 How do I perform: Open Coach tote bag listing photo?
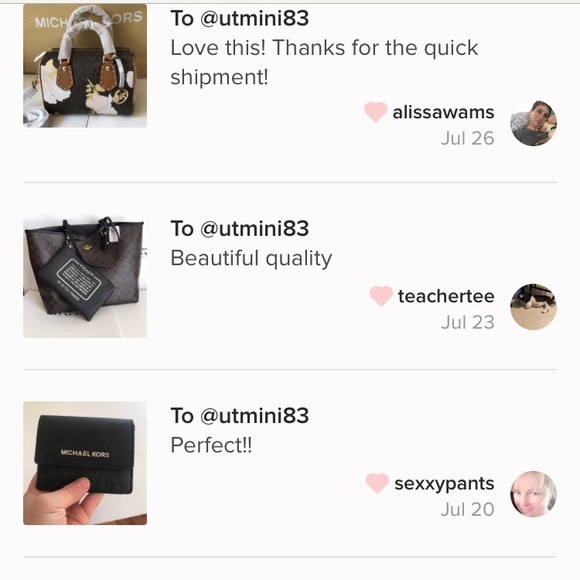point(85,276)
